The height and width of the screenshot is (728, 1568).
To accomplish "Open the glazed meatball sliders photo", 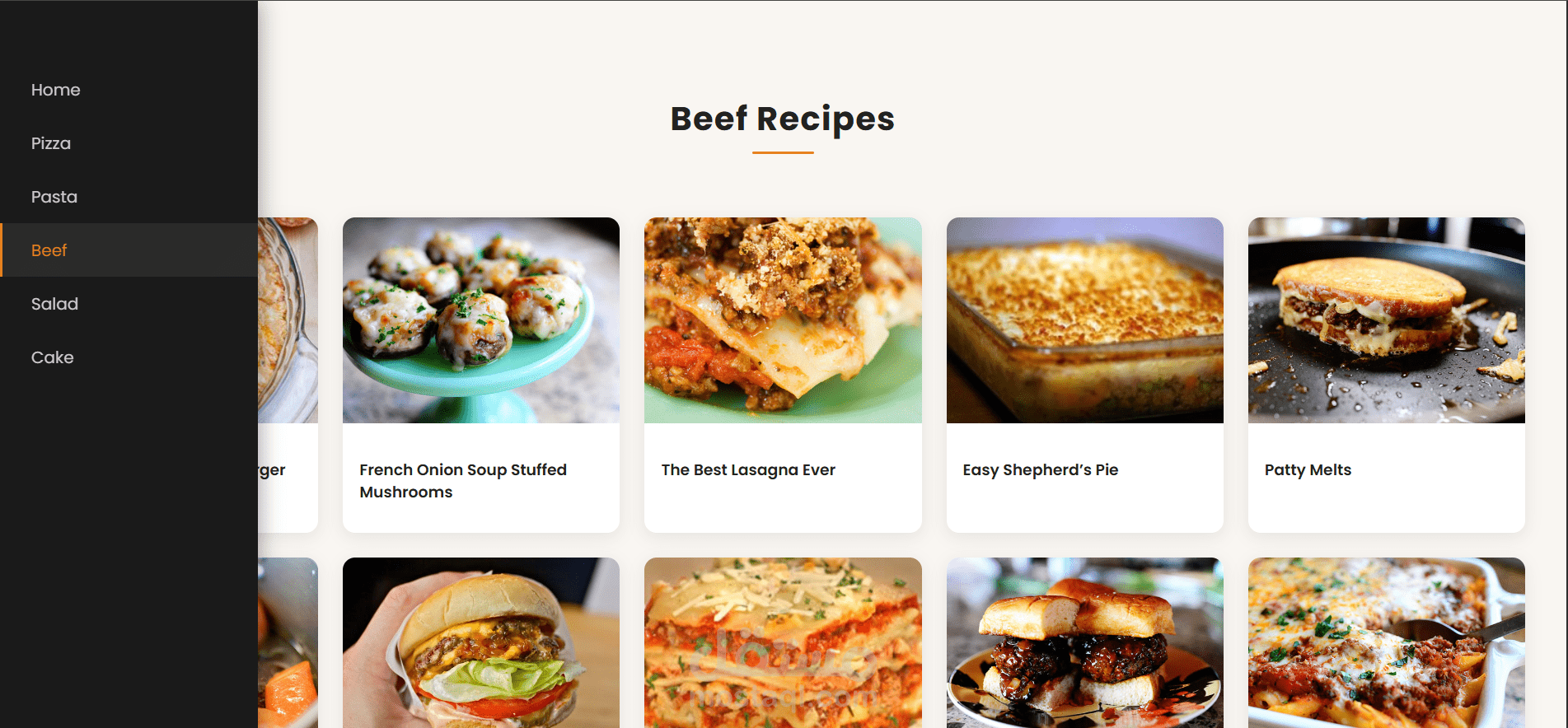I will pyautogui.click(x=1085, y=643).
